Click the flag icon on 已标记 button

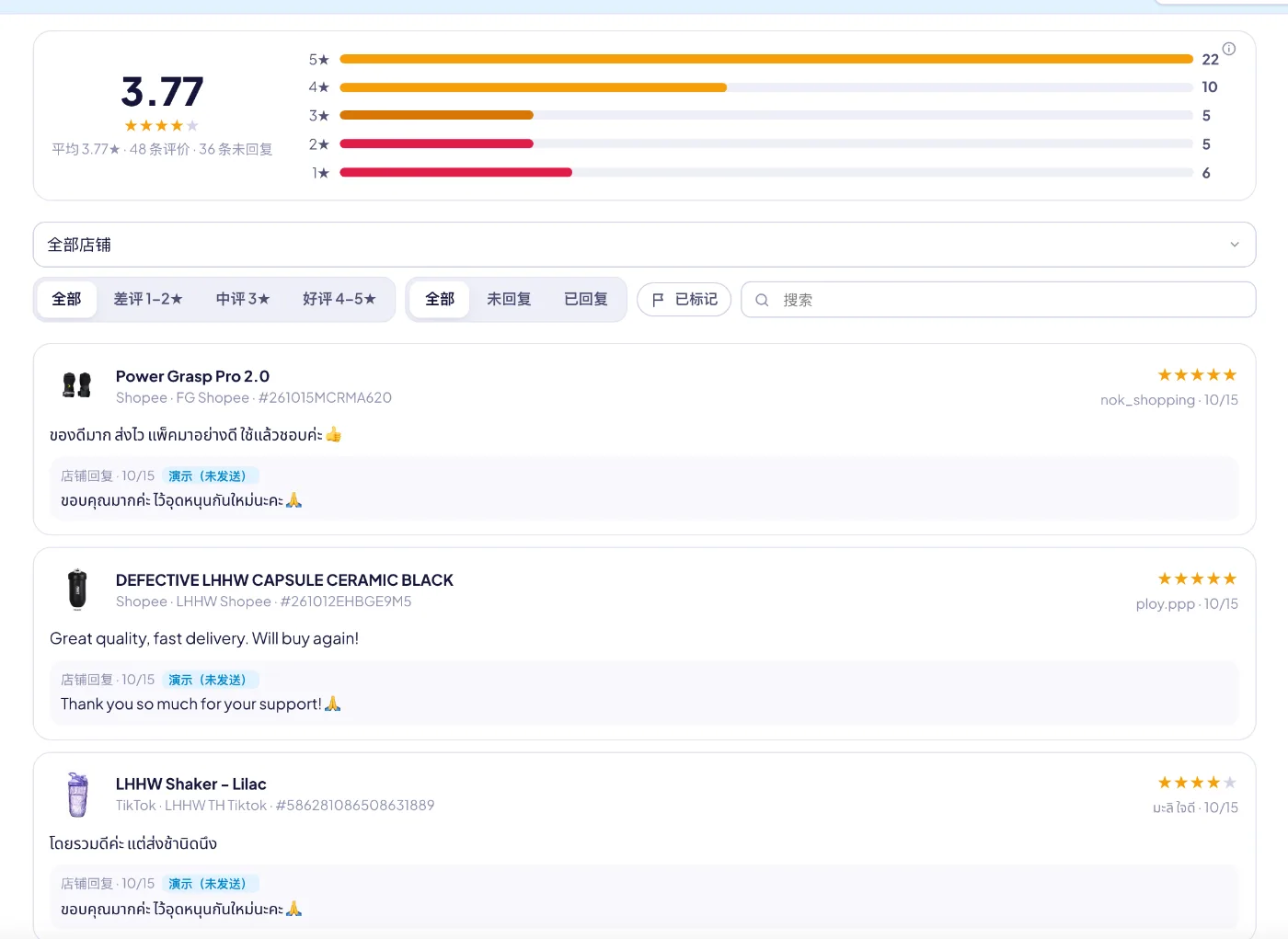pos(658,300)
